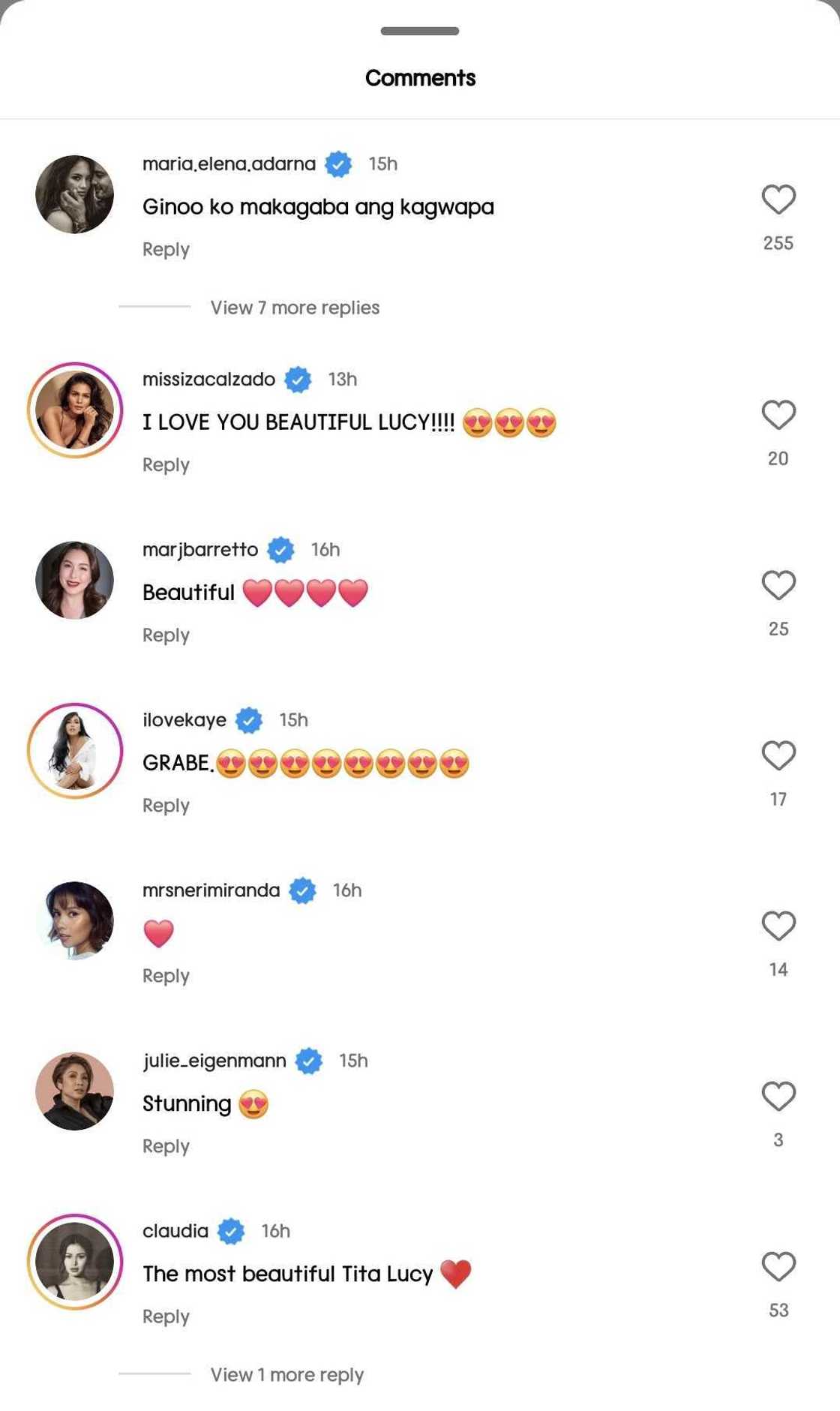Image resolution: width=840 pixels, height=1411 pixels.
Task: Expand "View 7 more replies"
Action: click(295, 308)
